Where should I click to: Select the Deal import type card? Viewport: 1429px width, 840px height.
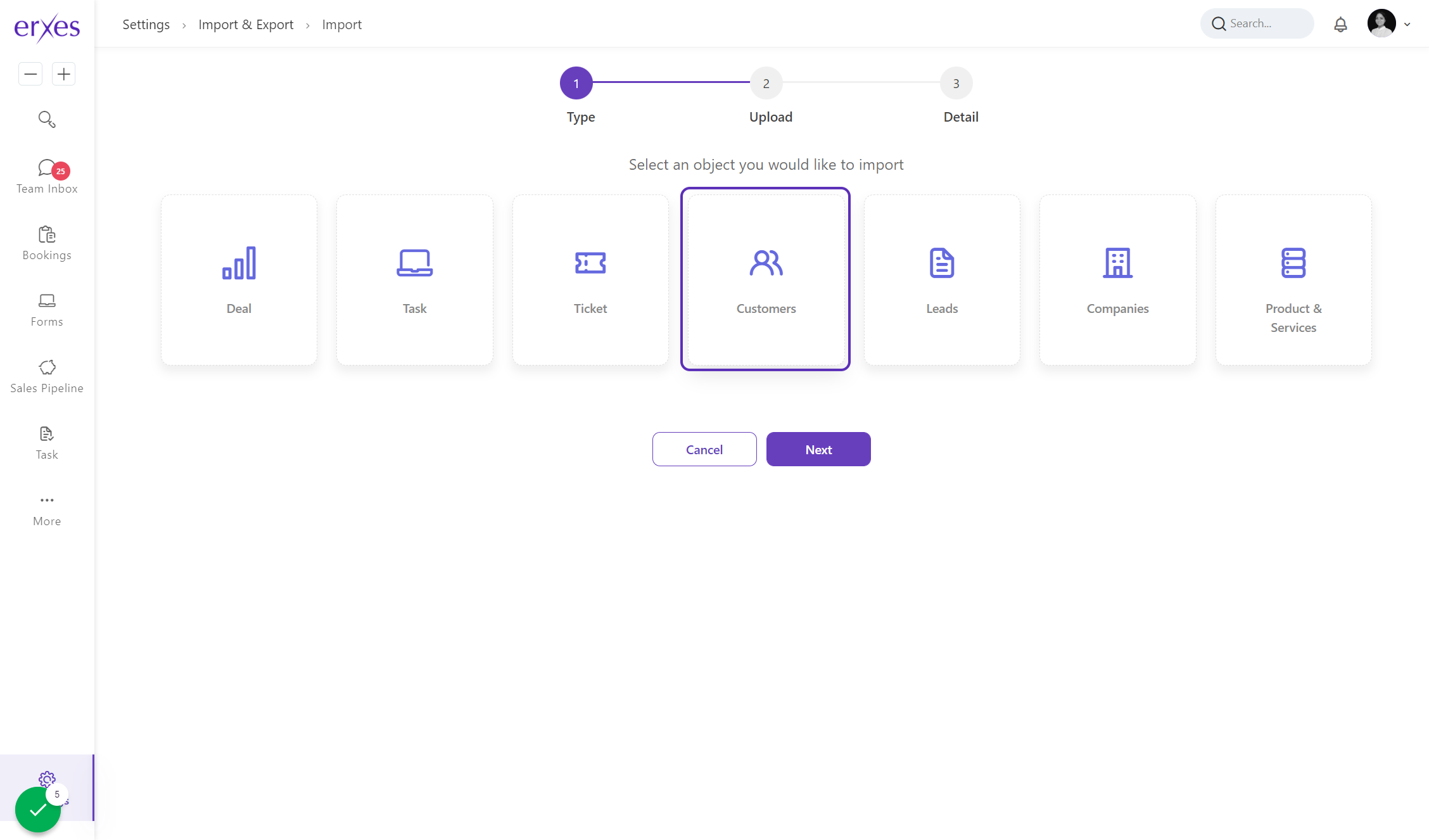[x=239, y=279]
